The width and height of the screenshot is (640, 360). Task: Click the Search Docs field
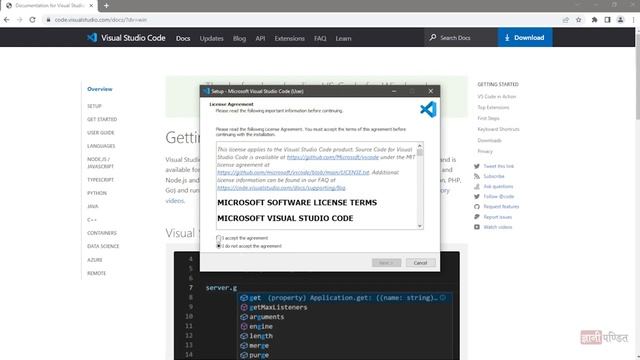coord(461,38)
